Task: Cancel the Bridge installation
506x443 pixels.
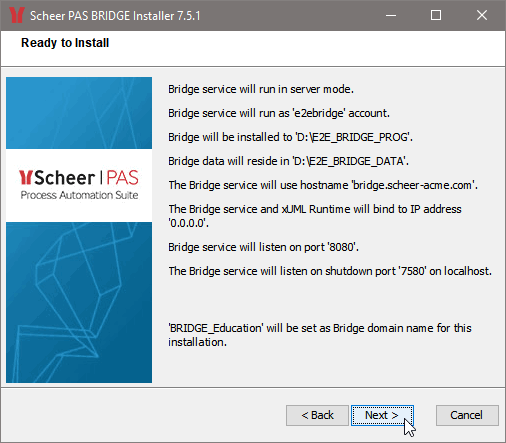Action: [467, 415]
